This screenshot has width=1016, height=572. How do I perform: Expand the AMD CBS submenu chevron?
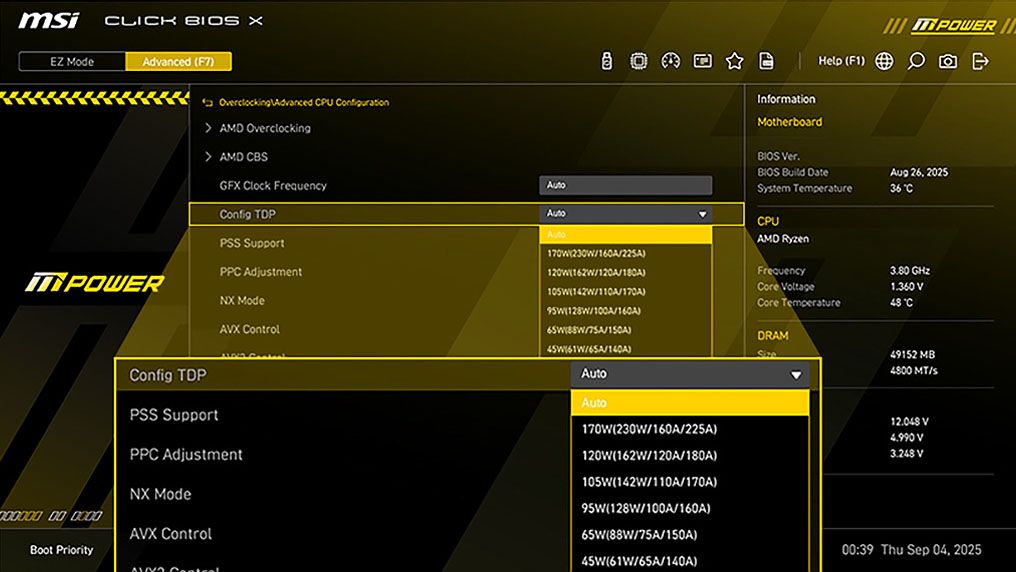(x=208, y=157)
